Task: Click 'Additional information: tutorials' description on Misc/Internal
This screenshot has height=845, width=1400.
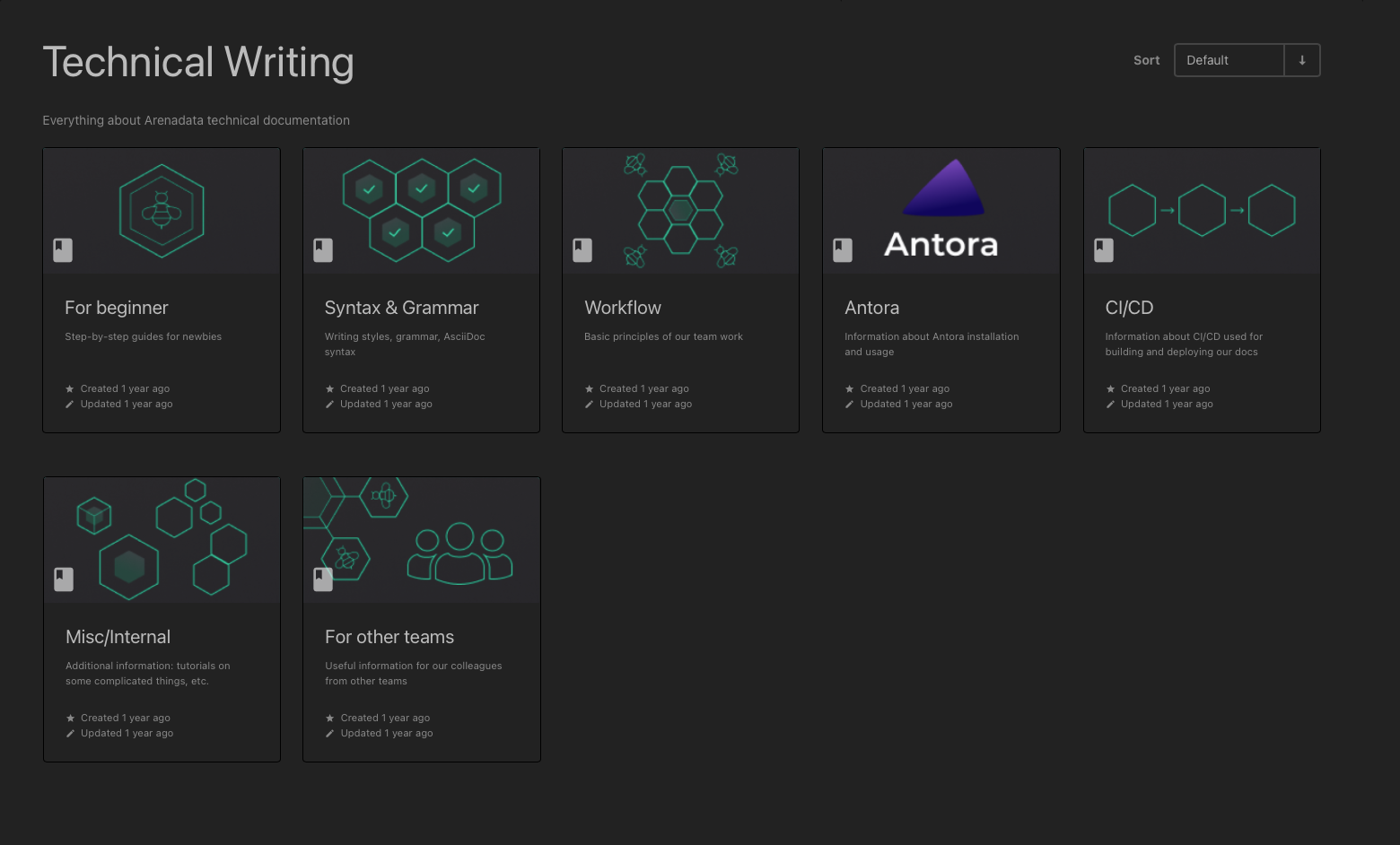Action: (x=148, y=674)
